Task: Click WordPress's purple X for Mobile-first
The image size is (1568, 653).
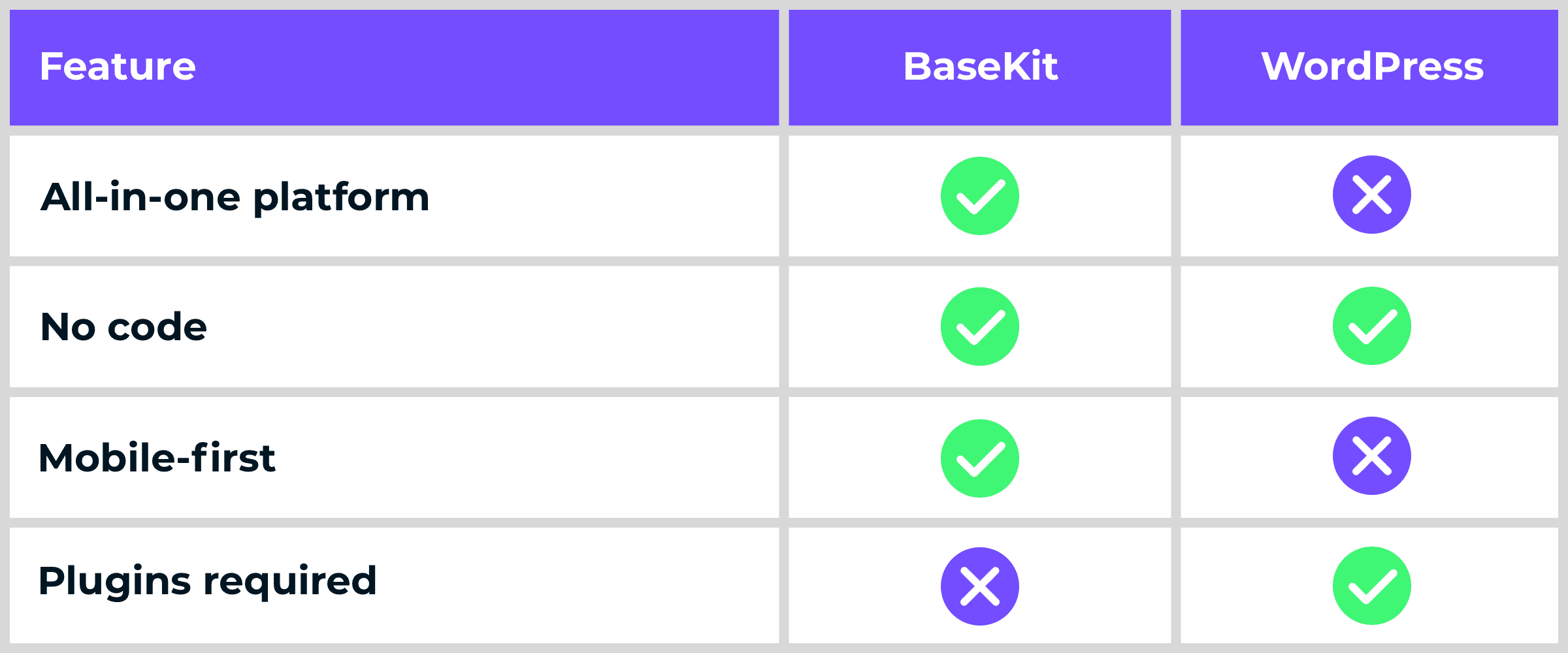Action: pyautogui.click(x=1371, y=456)
